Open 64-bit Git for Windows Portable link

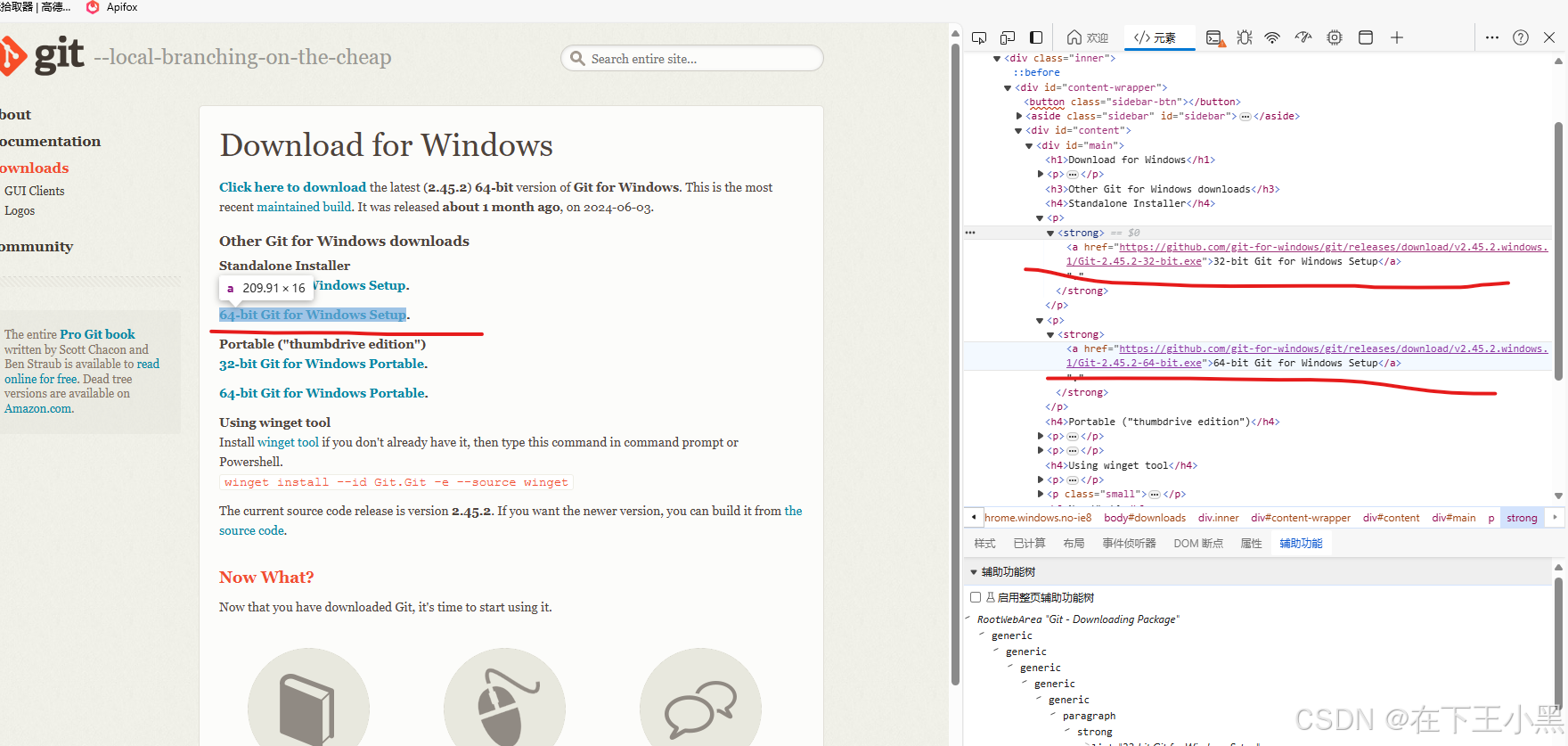322,393
